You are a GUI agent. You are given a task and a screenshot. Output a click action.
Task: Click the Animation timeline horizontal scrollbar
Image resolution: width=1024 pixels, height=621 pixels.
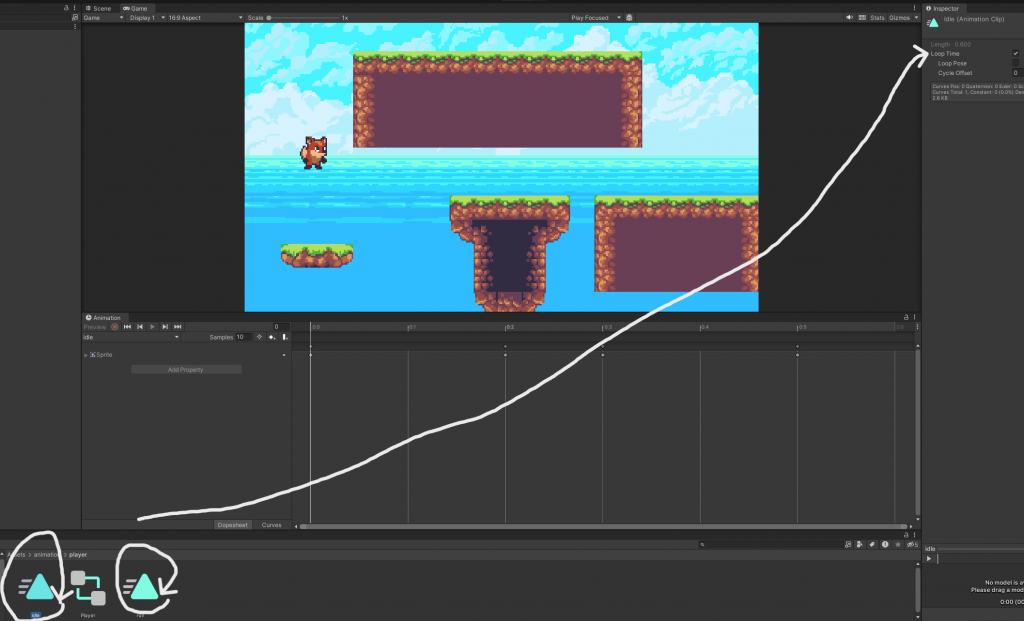604,526
